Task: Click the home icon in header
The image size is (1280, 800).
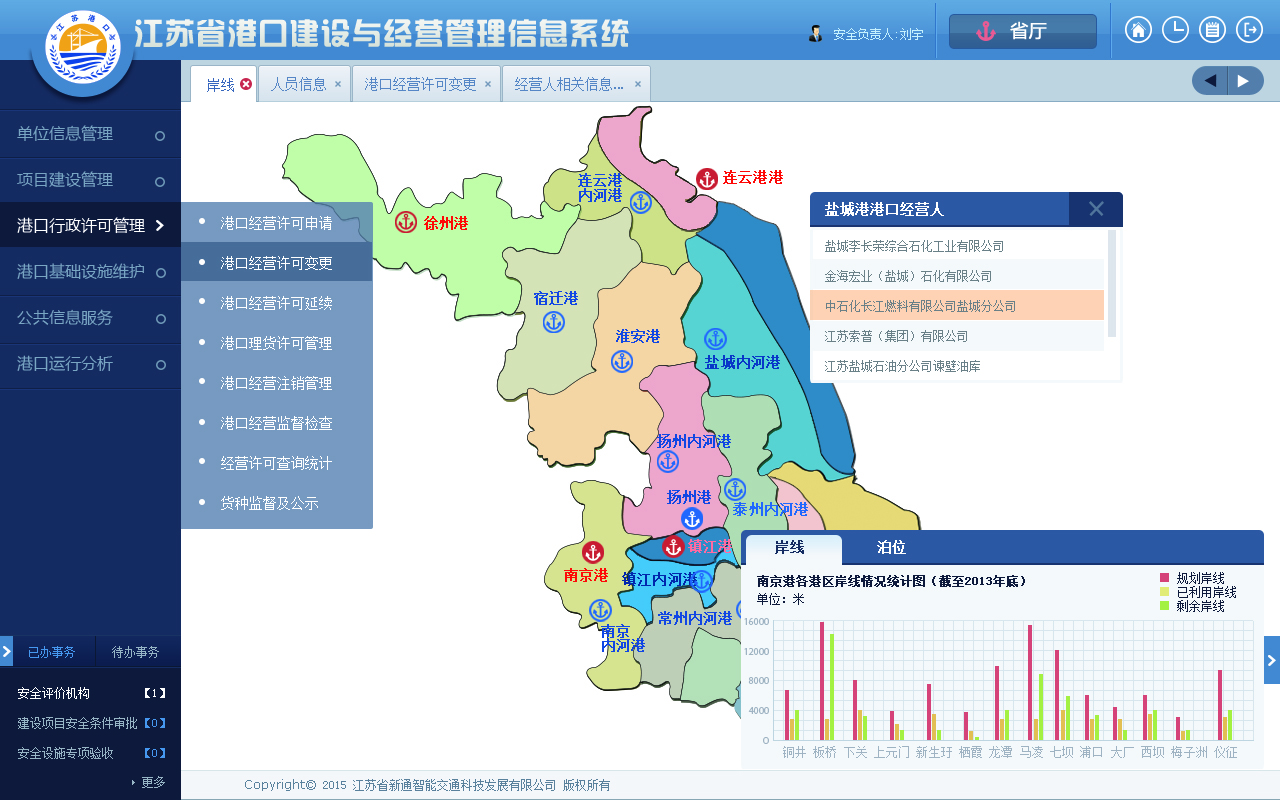Action: click(x=1138, y=30)
